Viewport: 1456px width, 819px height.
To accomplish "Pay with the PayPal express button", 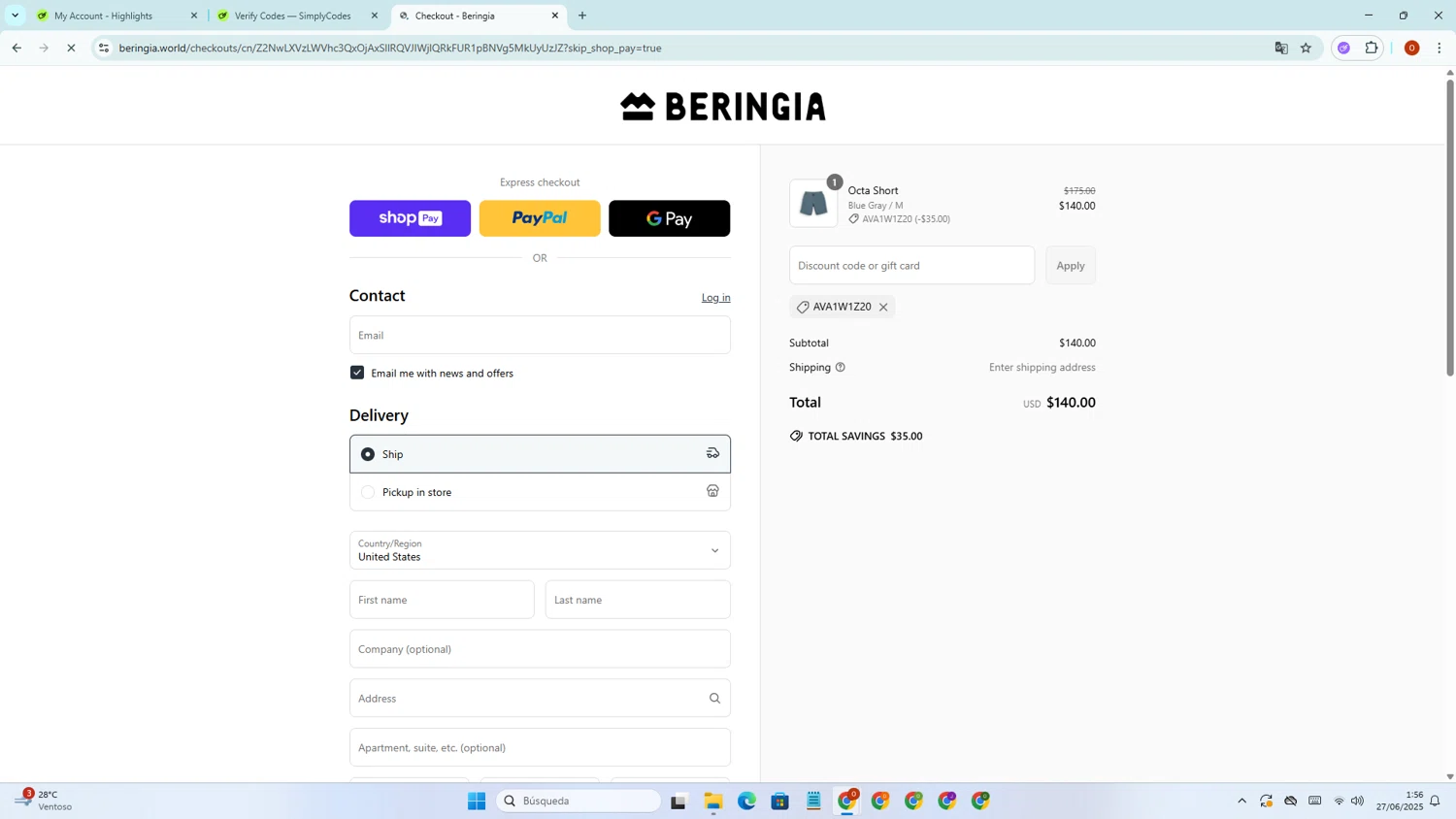I will [x=540, y=218].
